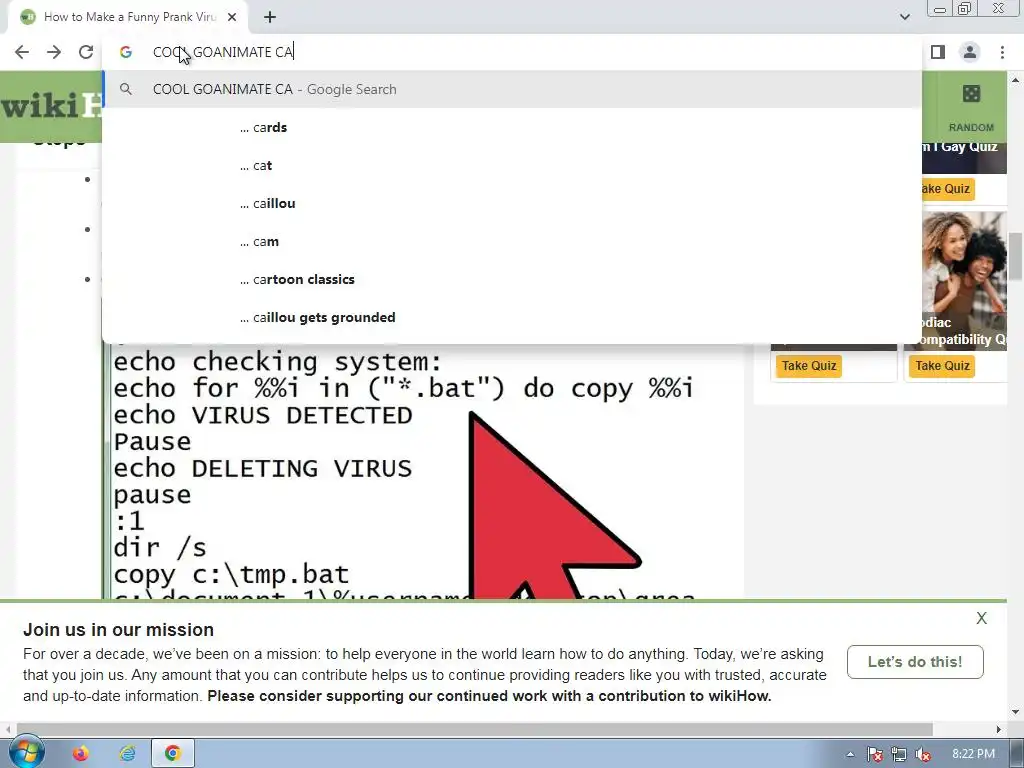1024x768 pixels.
Task: Click Take Quiz button left of Zodiac card
Action: (x=809, y=366)
